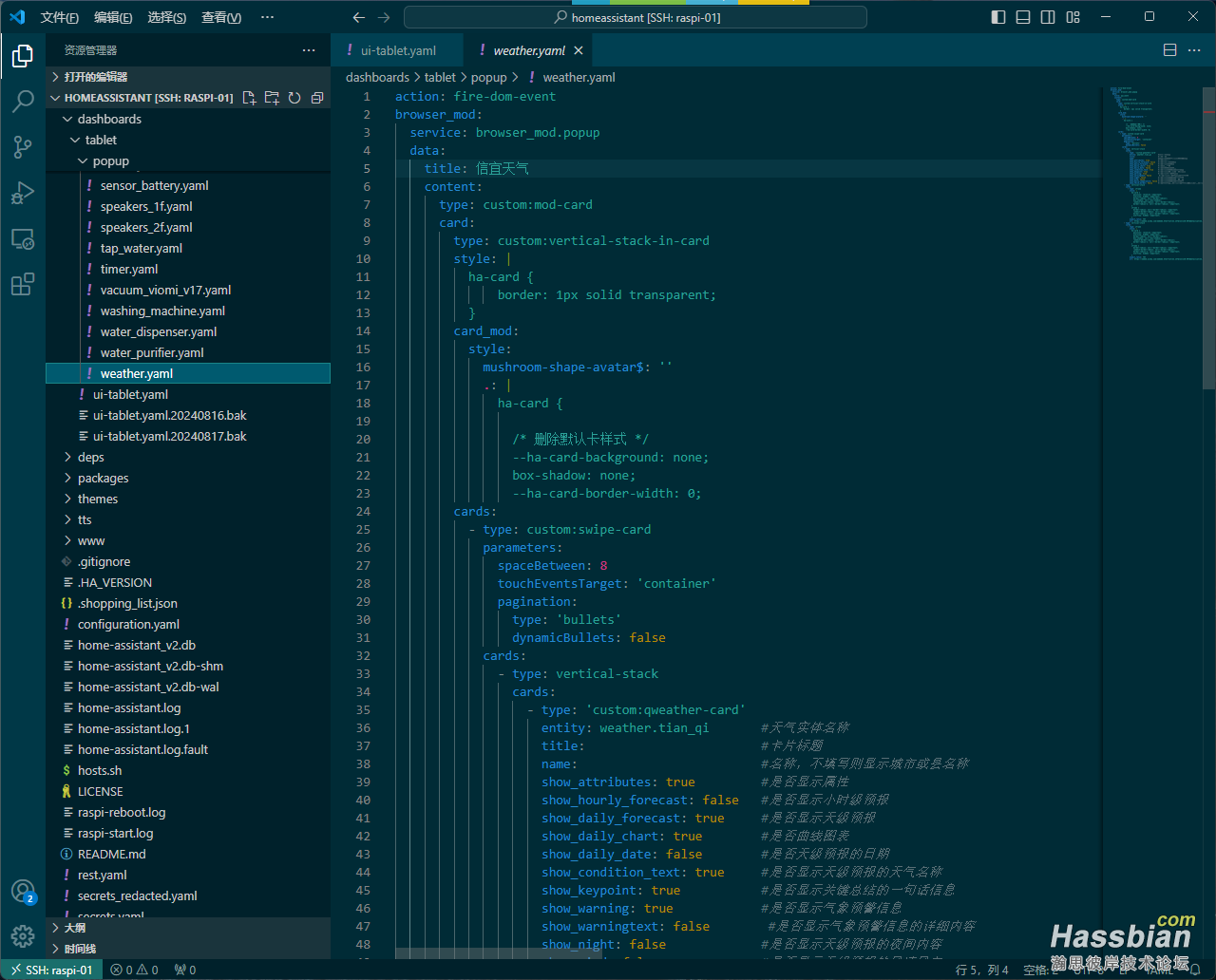1216x980 pixels.
Task: Click the line and column indicator
Action: pos(982,970)
